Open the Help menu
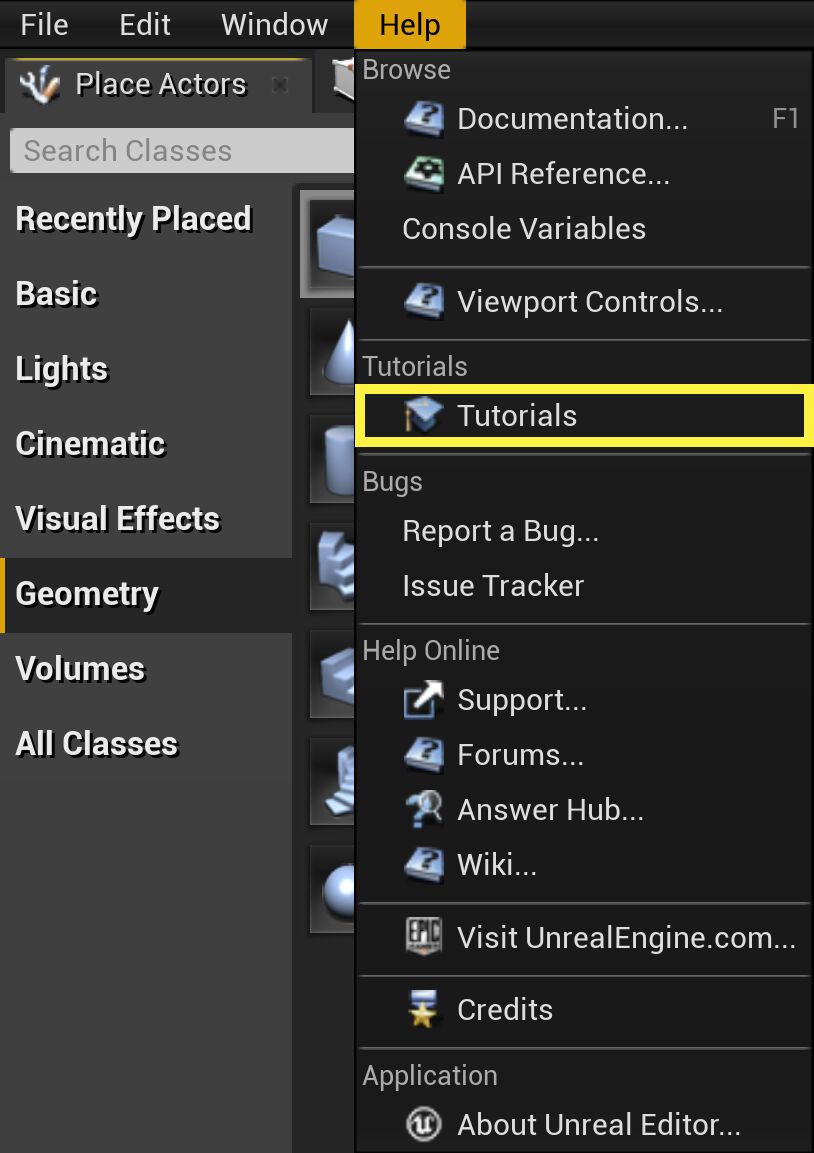The width and height of the screenshot is (814, 1153). 410,24
